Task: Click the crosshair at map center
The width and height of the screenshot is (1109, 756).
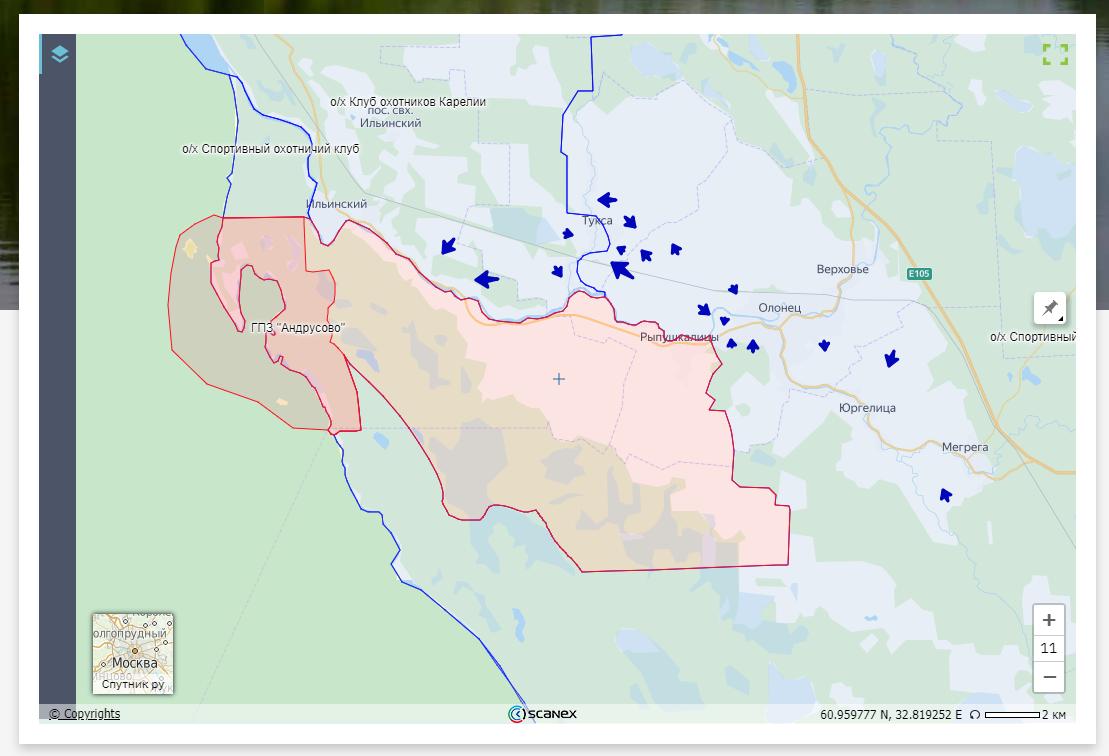Action: point(559,379)
